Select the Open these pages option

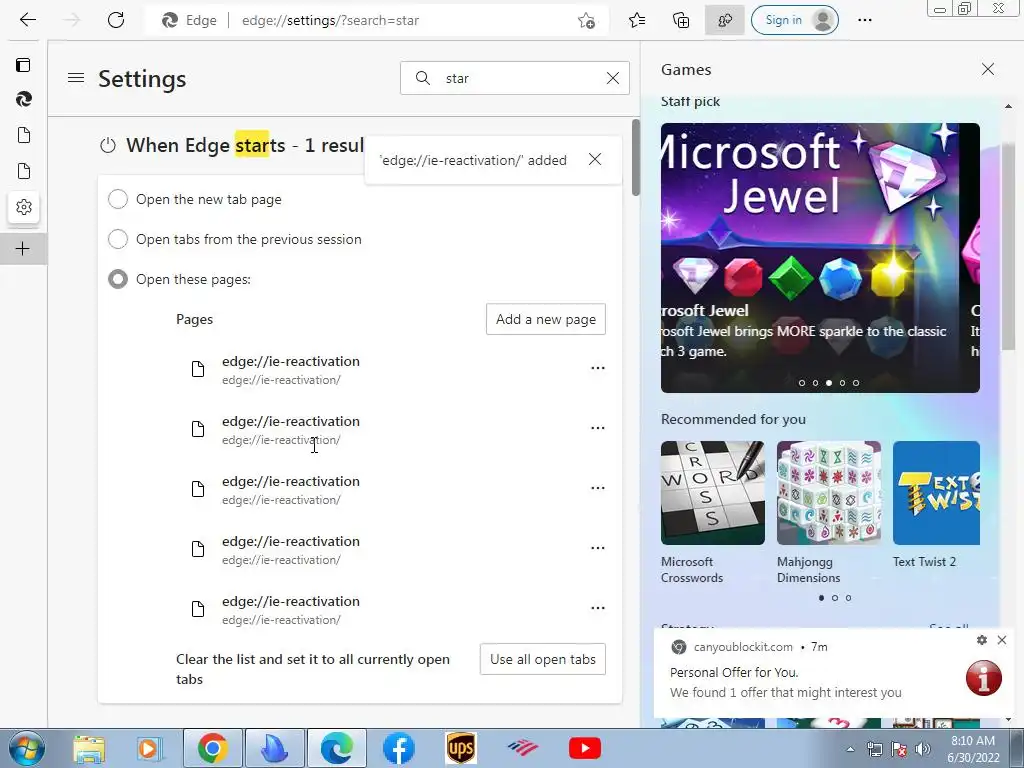coord(118,280)
